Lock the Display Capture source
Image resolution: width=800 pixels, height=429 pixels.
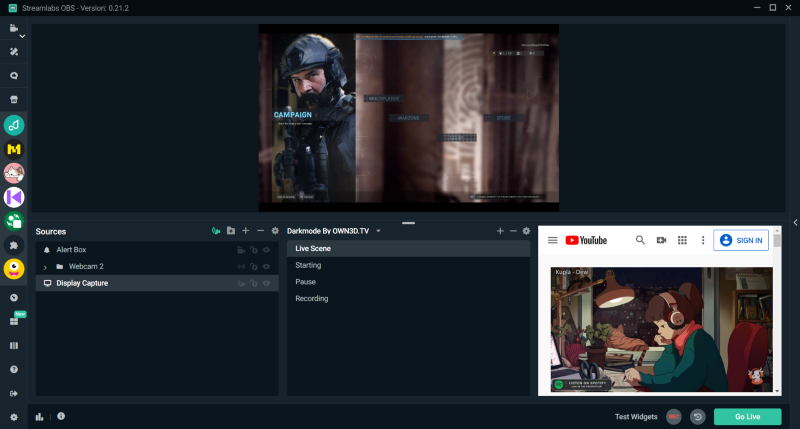[x=254, y=283]
